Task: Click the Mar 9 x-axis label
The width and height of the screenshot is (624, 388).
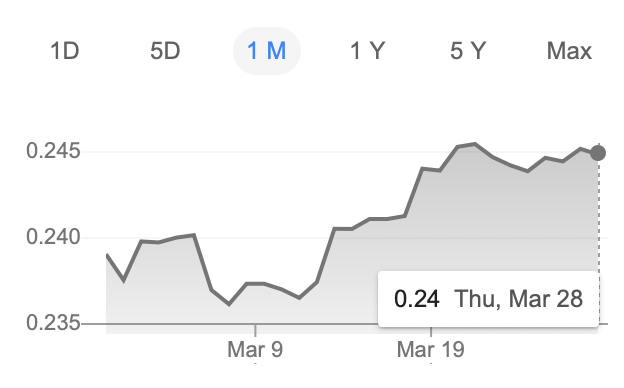Action: coord(255,350)
